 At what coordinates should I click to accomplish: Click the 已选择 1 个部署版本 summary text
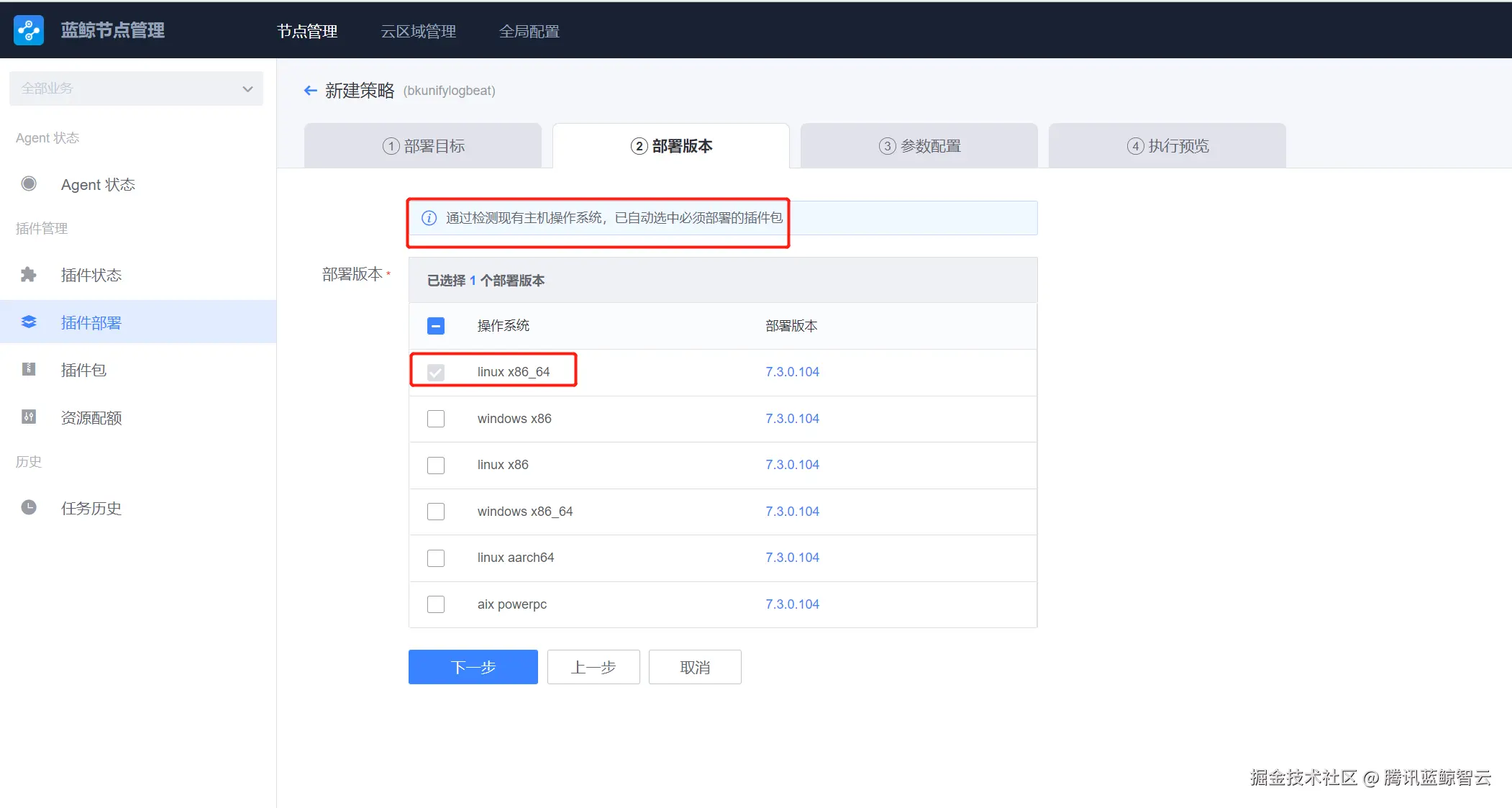point(486,281)
